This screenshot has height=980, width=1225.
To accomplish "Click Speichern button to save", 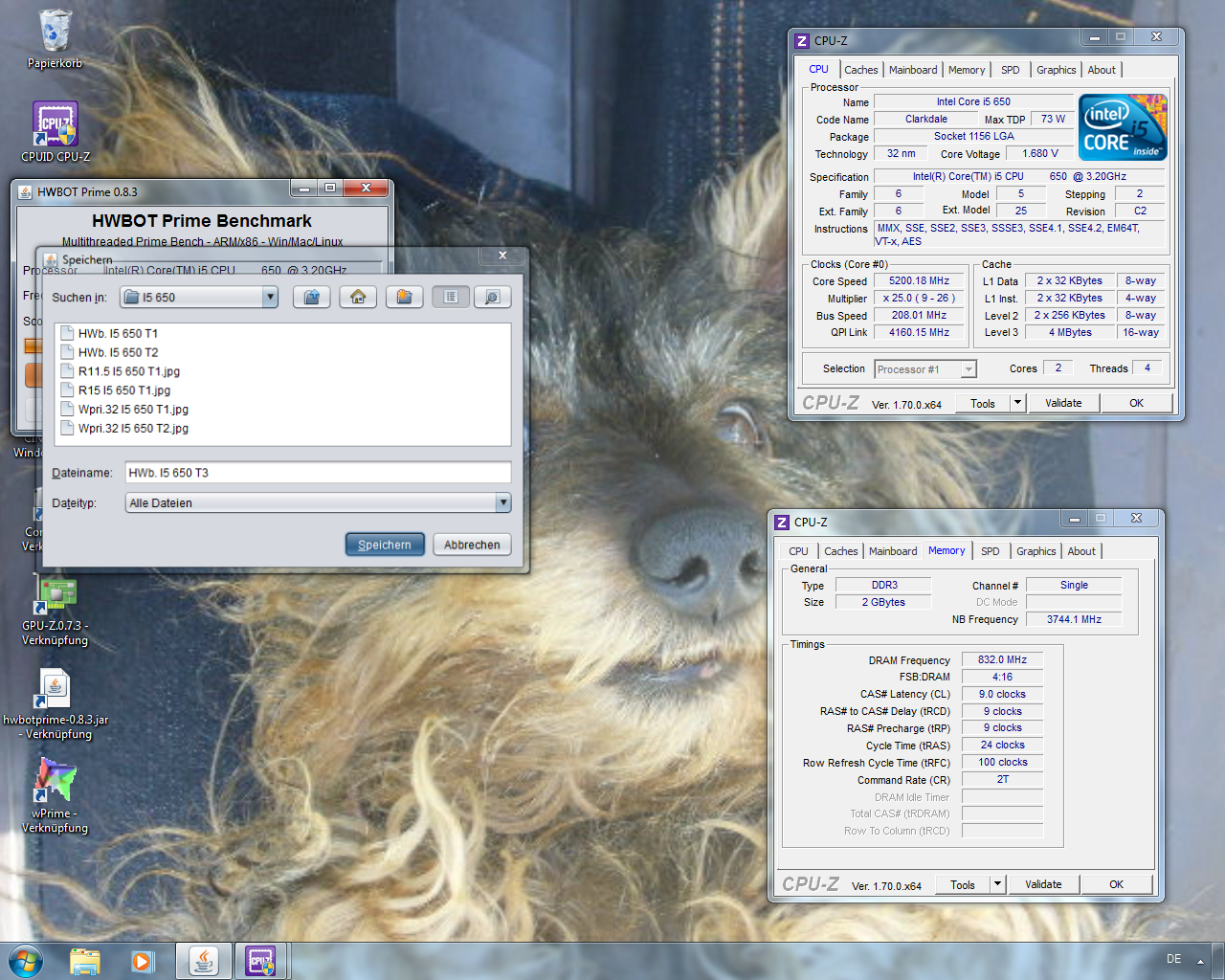I will pos(385,545).
